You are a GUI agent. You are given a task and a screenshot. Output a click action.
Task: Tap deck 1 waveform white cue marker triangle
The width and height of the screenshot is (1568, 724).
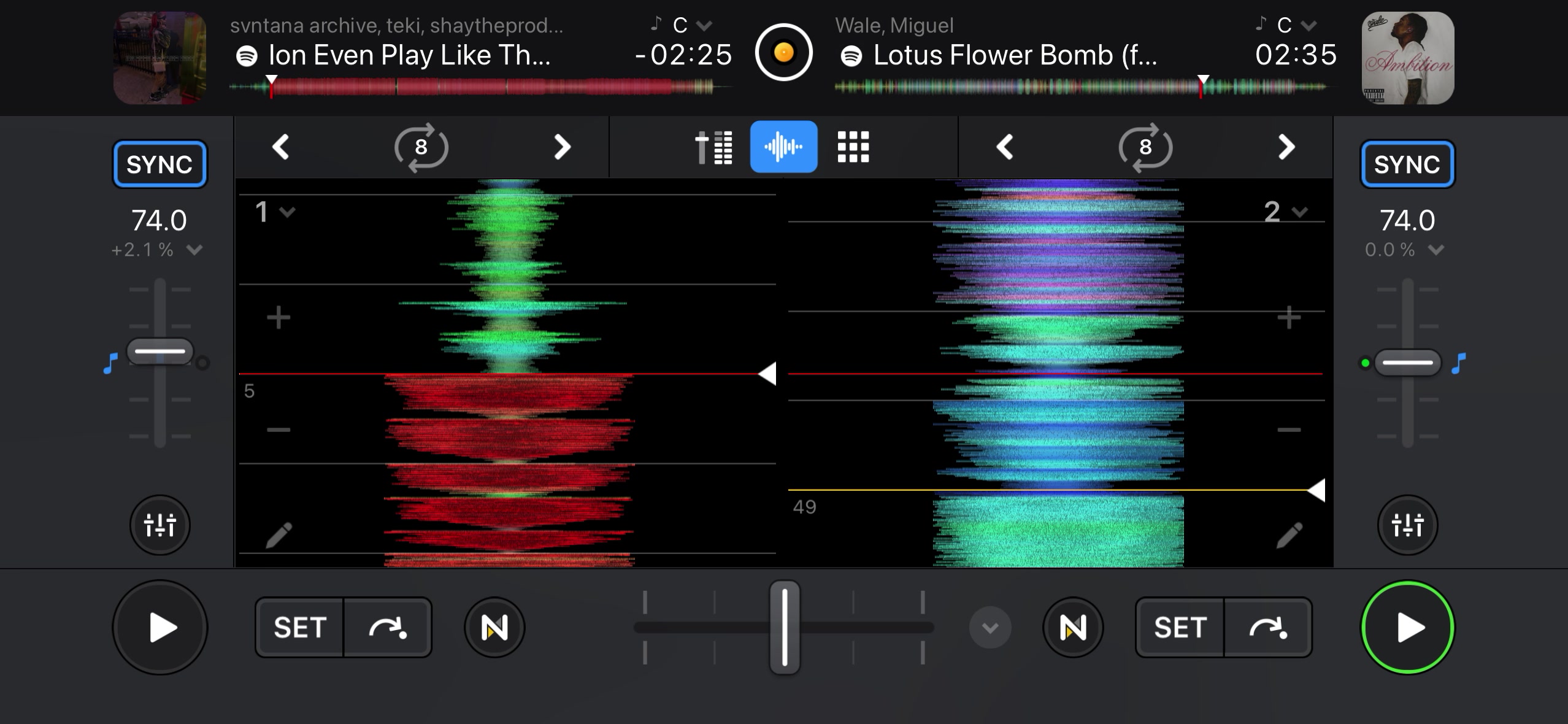point(767,374)
